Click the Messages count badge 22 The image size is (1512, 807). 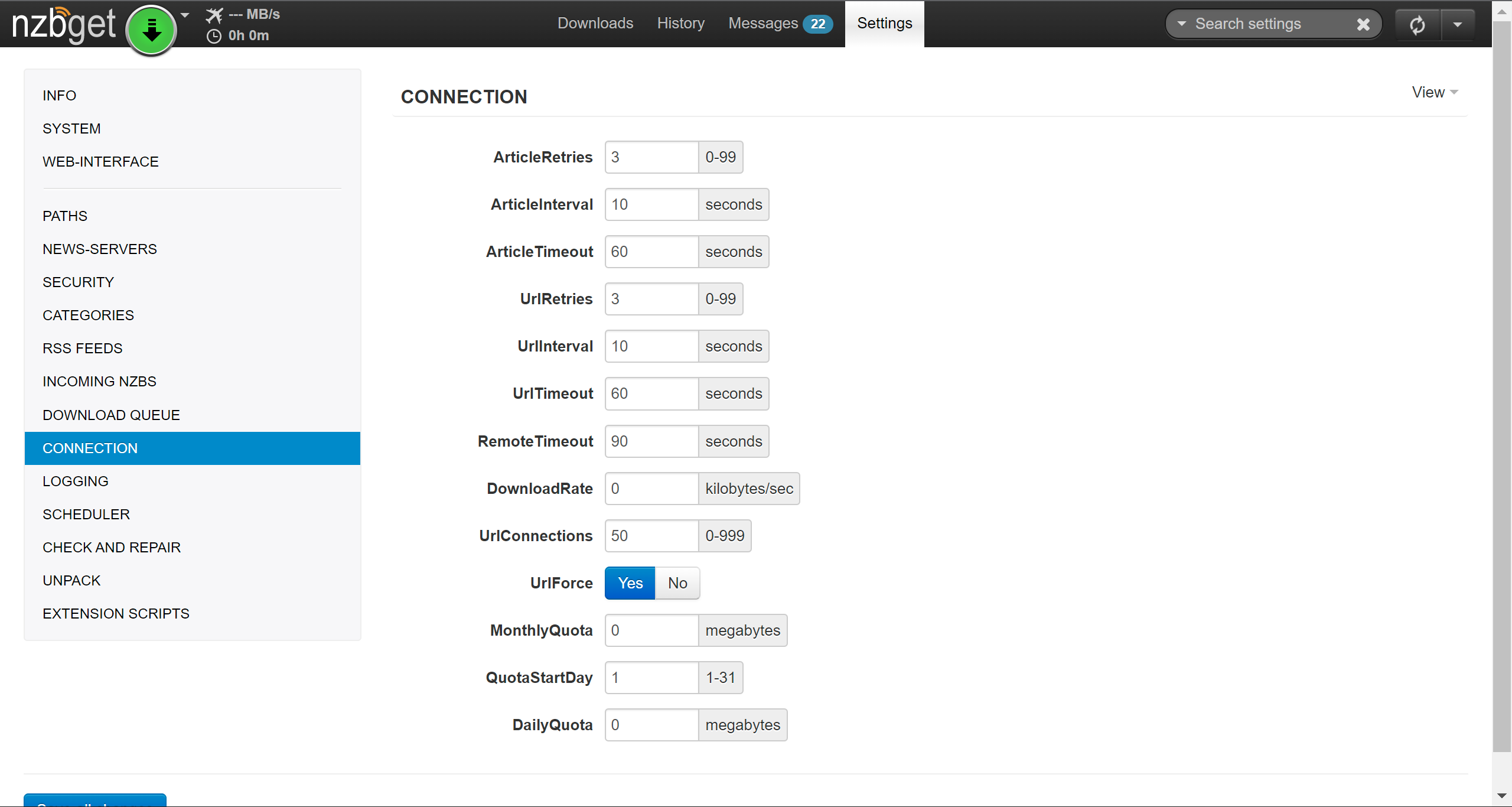click(817, 24)
